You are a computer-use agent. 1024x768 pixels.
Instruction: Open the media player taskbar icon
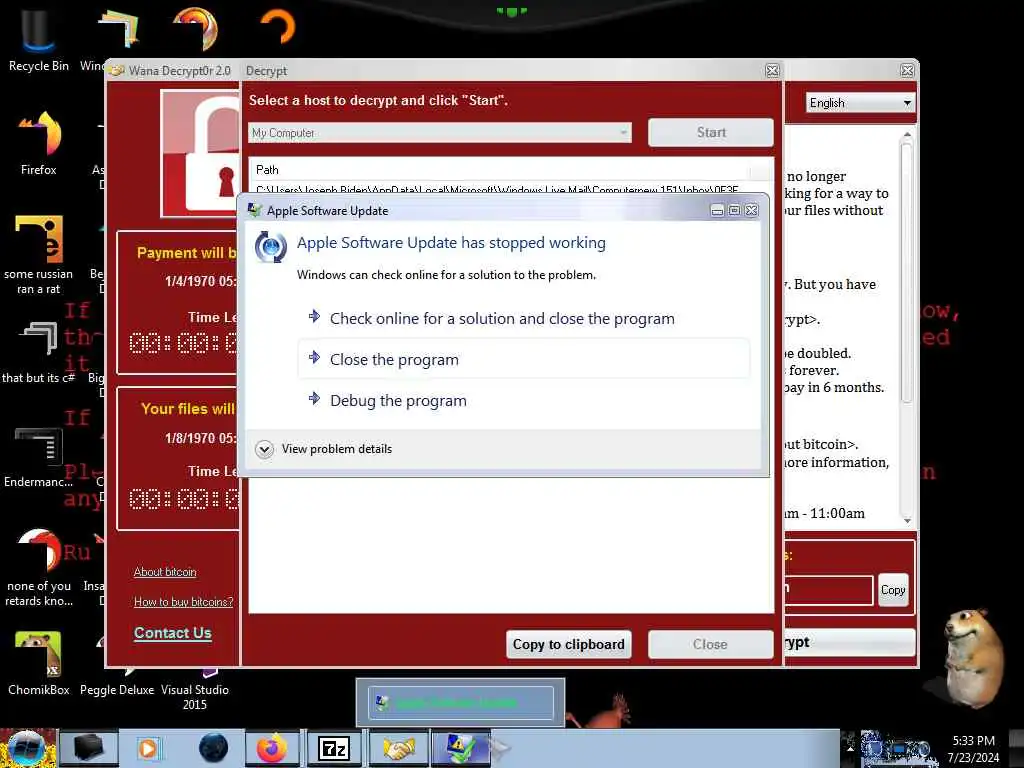[x=148, y=748]
